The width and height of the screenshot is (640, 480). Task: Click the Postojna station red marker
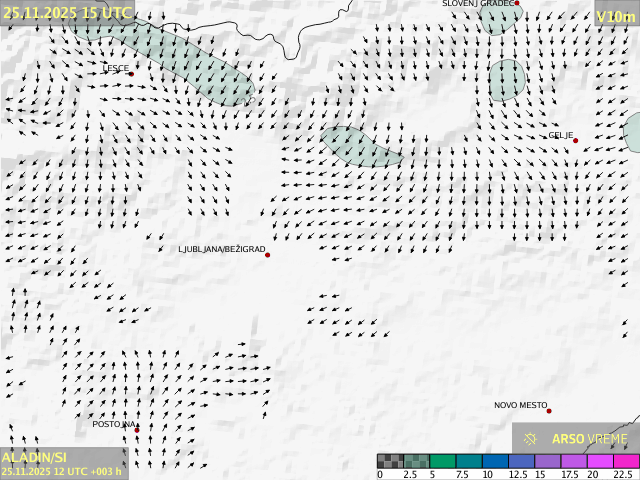click(137, 428)
